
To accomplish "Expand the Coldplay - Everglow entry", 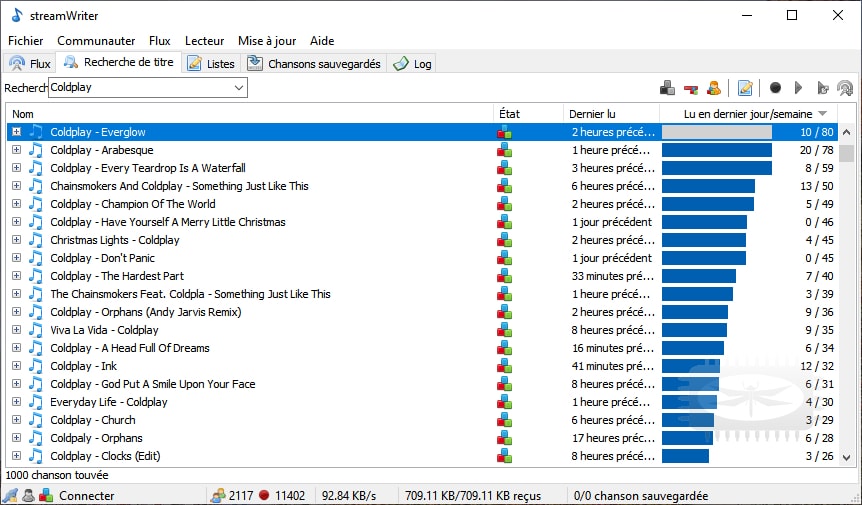I will pos(16,132).
